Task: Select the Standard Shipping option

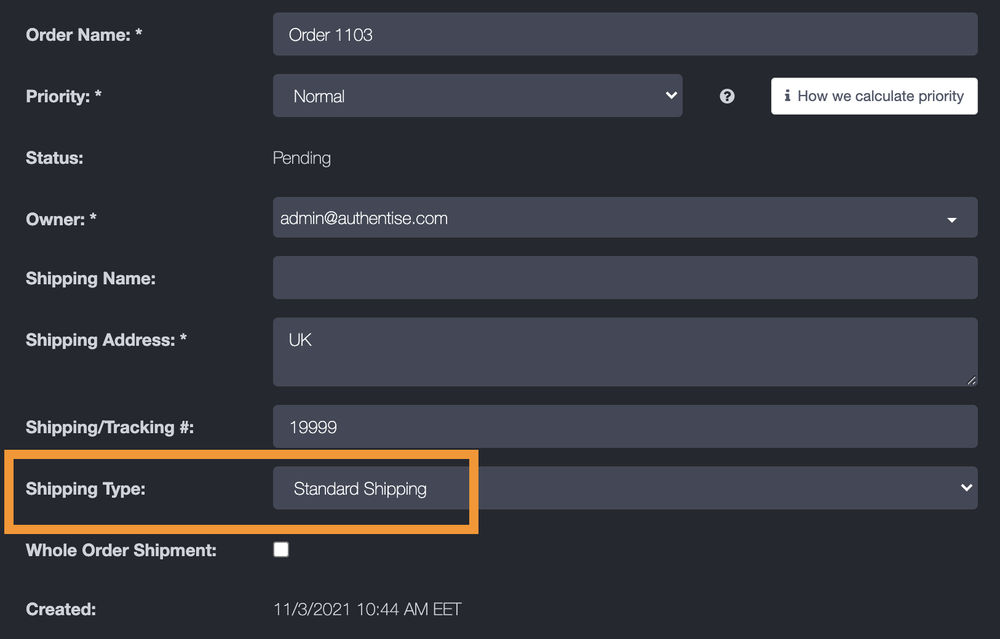Action: click(360, 488)
